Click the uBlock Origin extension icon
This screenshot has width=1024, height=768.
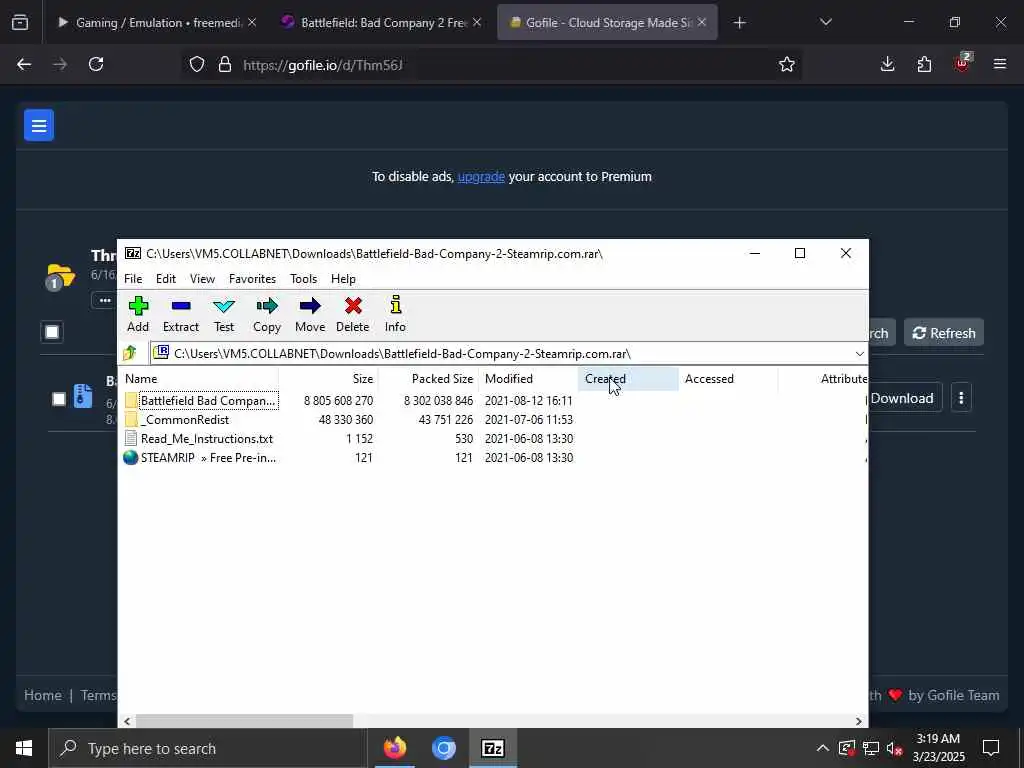click(962, 64)
